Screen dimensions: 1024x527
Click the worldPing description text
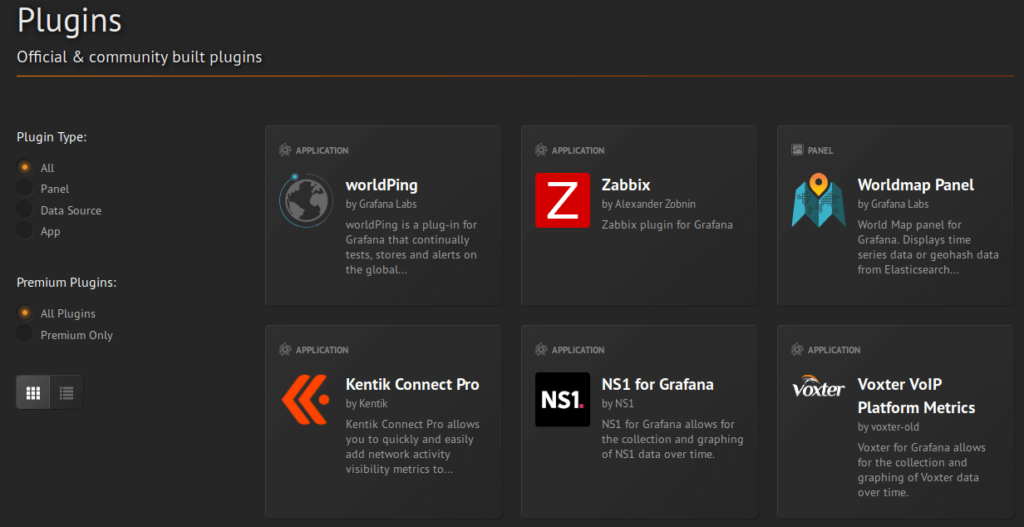411,247
